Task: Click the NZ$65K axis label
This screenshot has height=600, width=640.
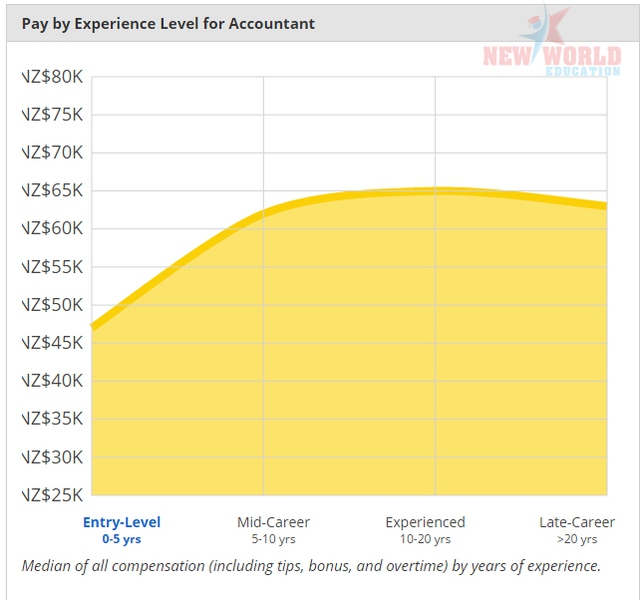Action: coord(53,190)
